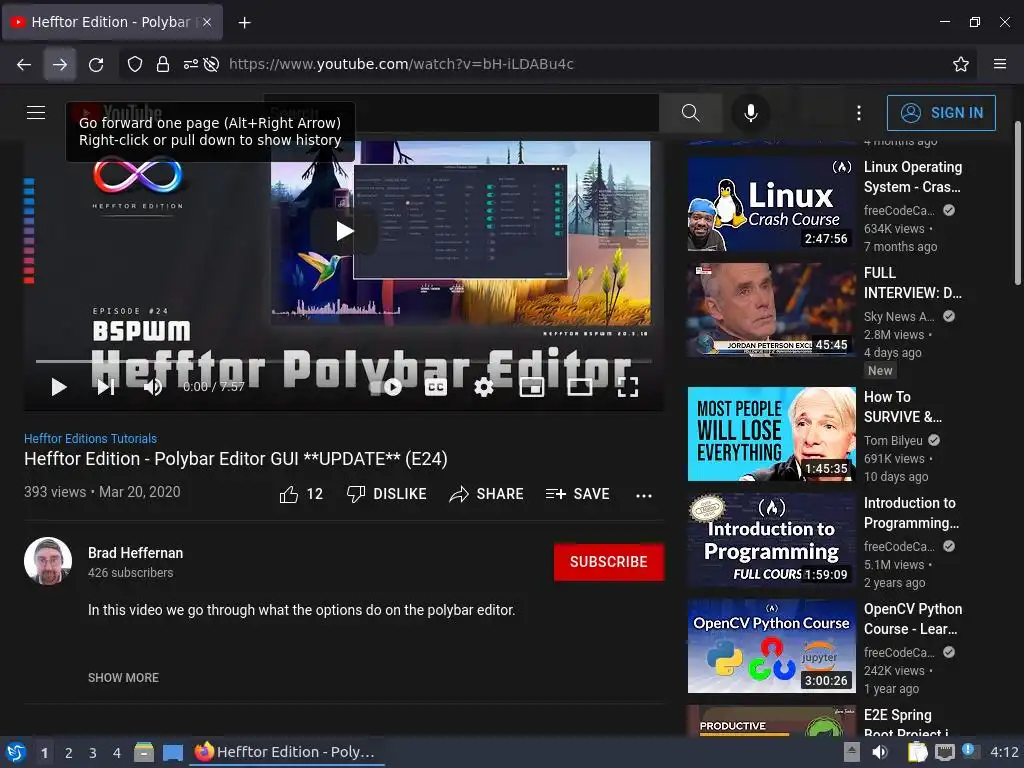
Task: Open OpenCV Python Course thumbnail
Action: click(x=771, y=646)
